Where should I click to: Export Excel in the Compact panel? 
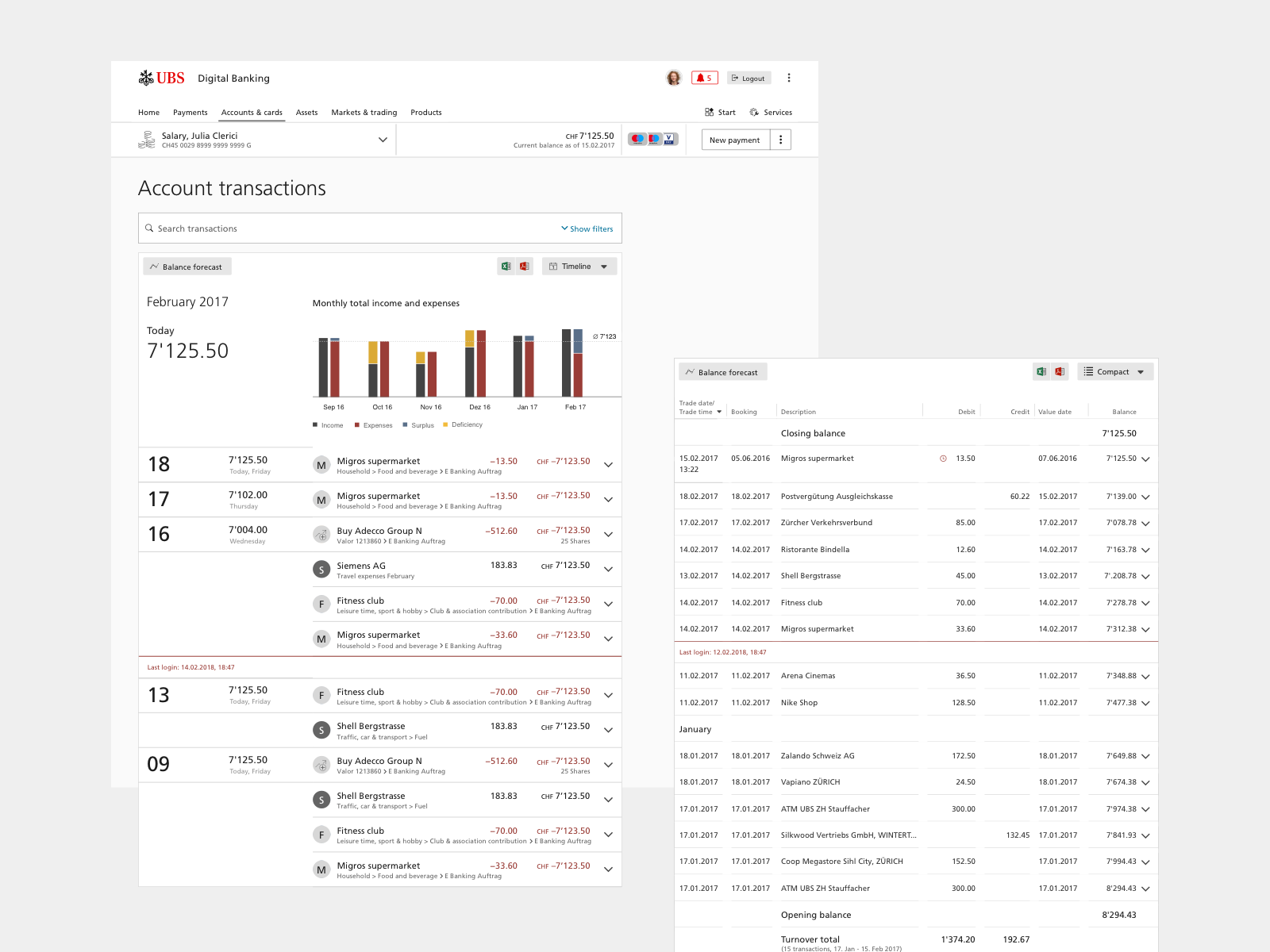coord(1041,371)
